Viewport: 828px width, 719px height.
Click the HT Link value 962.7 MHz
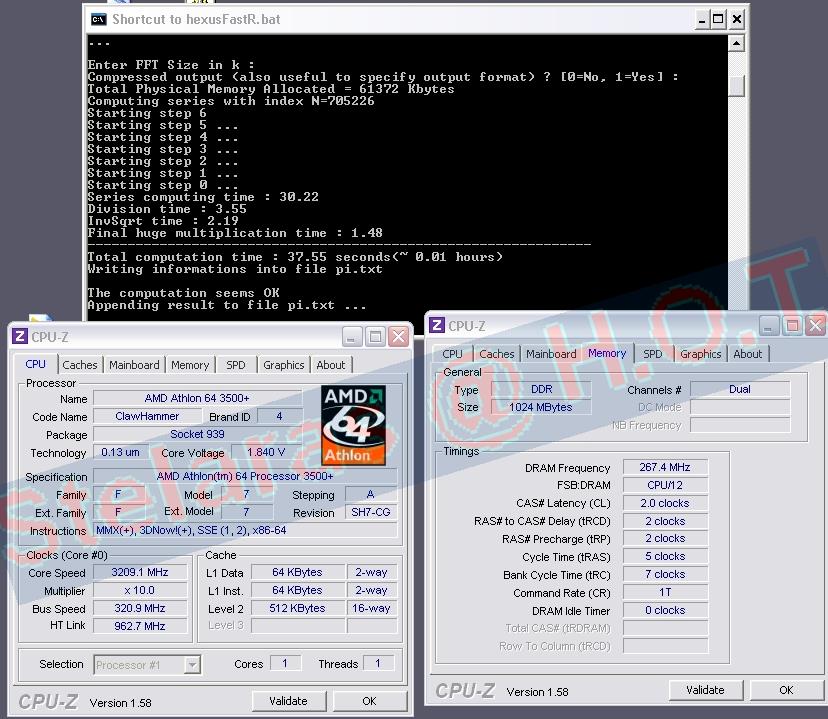pyautogui.click(x=140, y=626)
